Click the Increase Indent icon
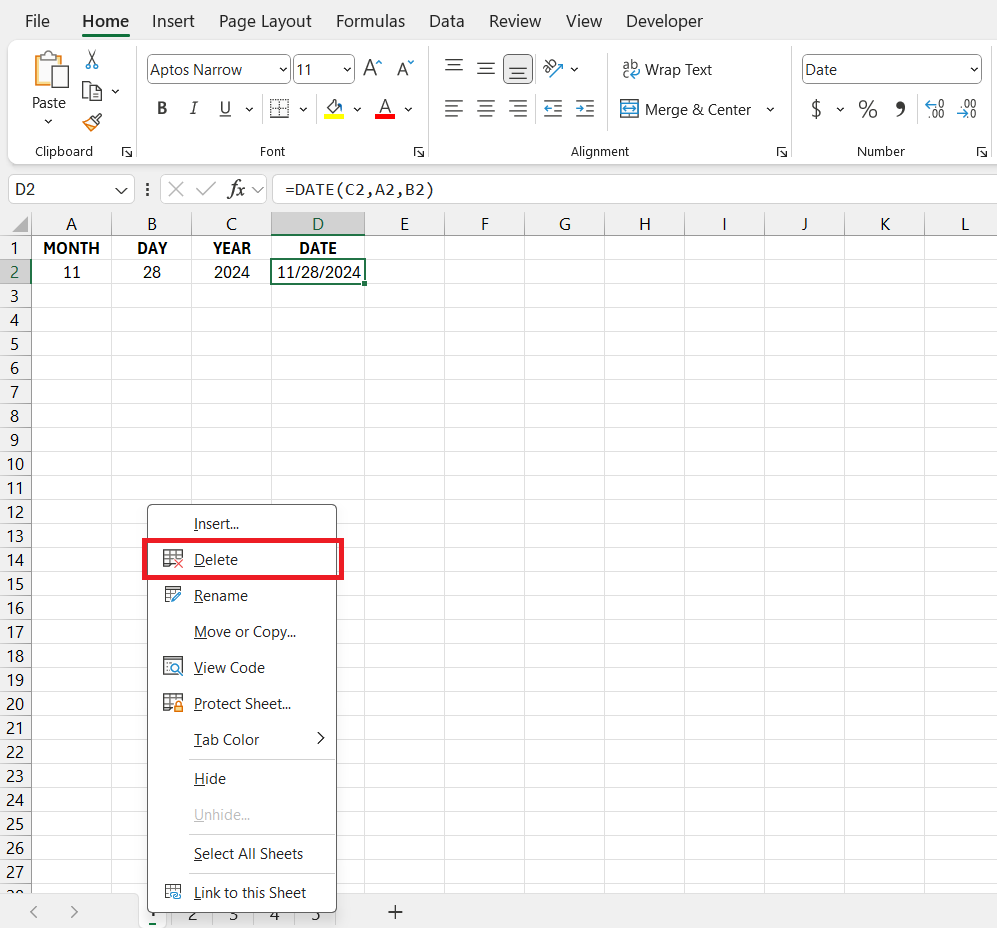Screen dimensions: 997x928 click(x=585, y=109)
